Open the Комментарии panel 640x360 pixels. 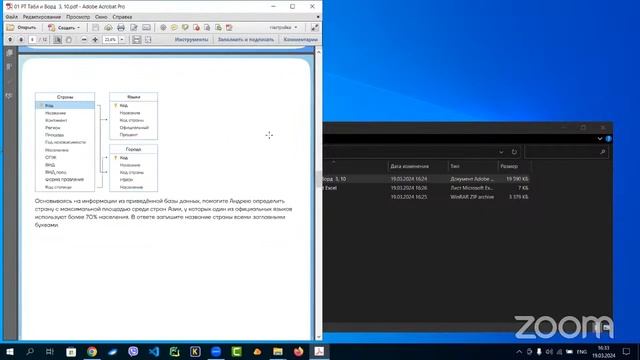click(300, 40)
